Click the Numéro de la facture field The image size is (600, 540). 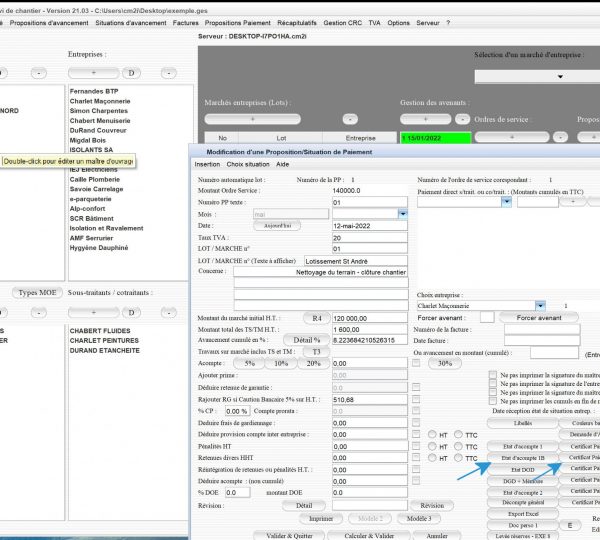[542, 329]
